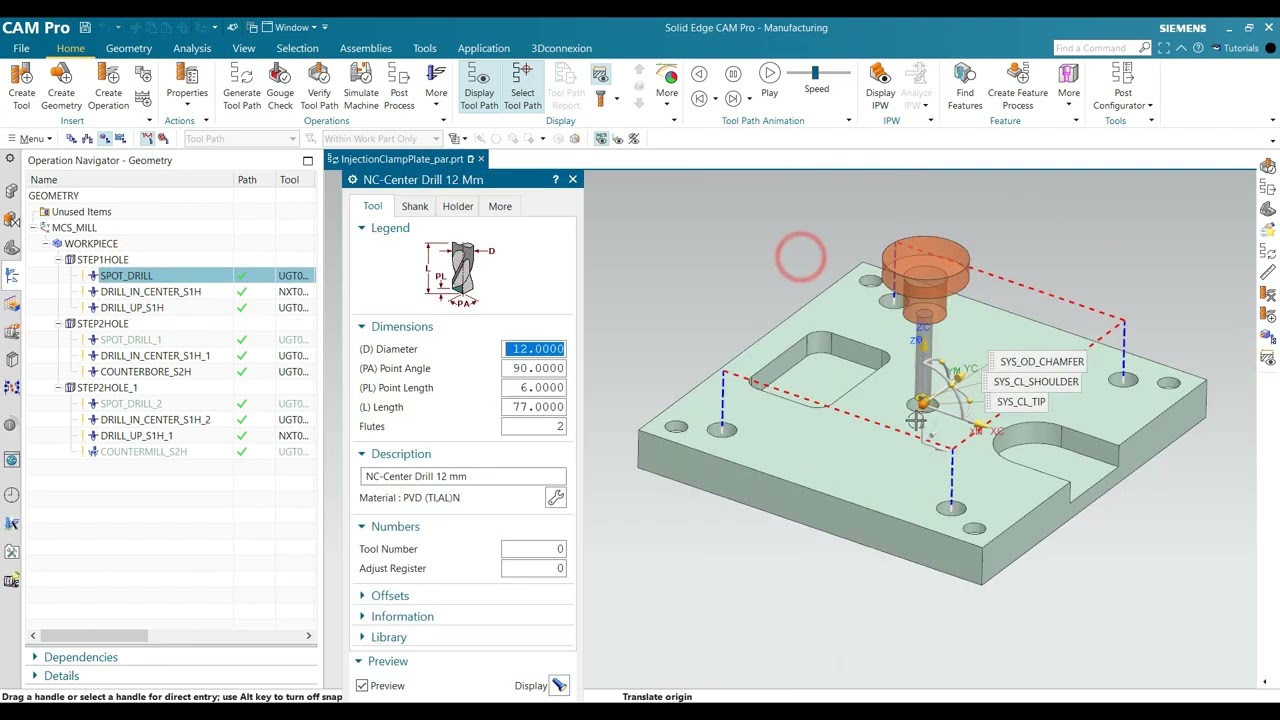Collapse the Legend section
The image size is (1280, 720).
(362, 228)
